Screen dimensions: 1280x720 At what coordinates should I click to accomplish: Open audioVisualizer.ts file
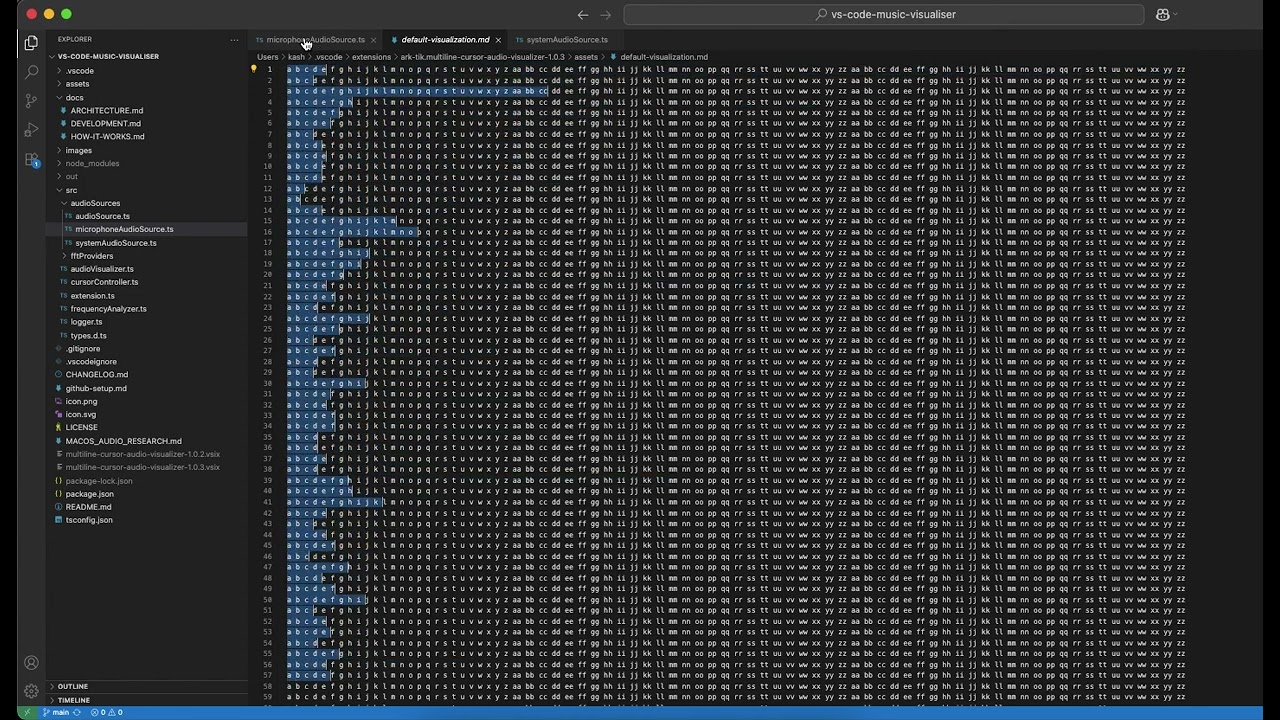(x=102, y=269)
